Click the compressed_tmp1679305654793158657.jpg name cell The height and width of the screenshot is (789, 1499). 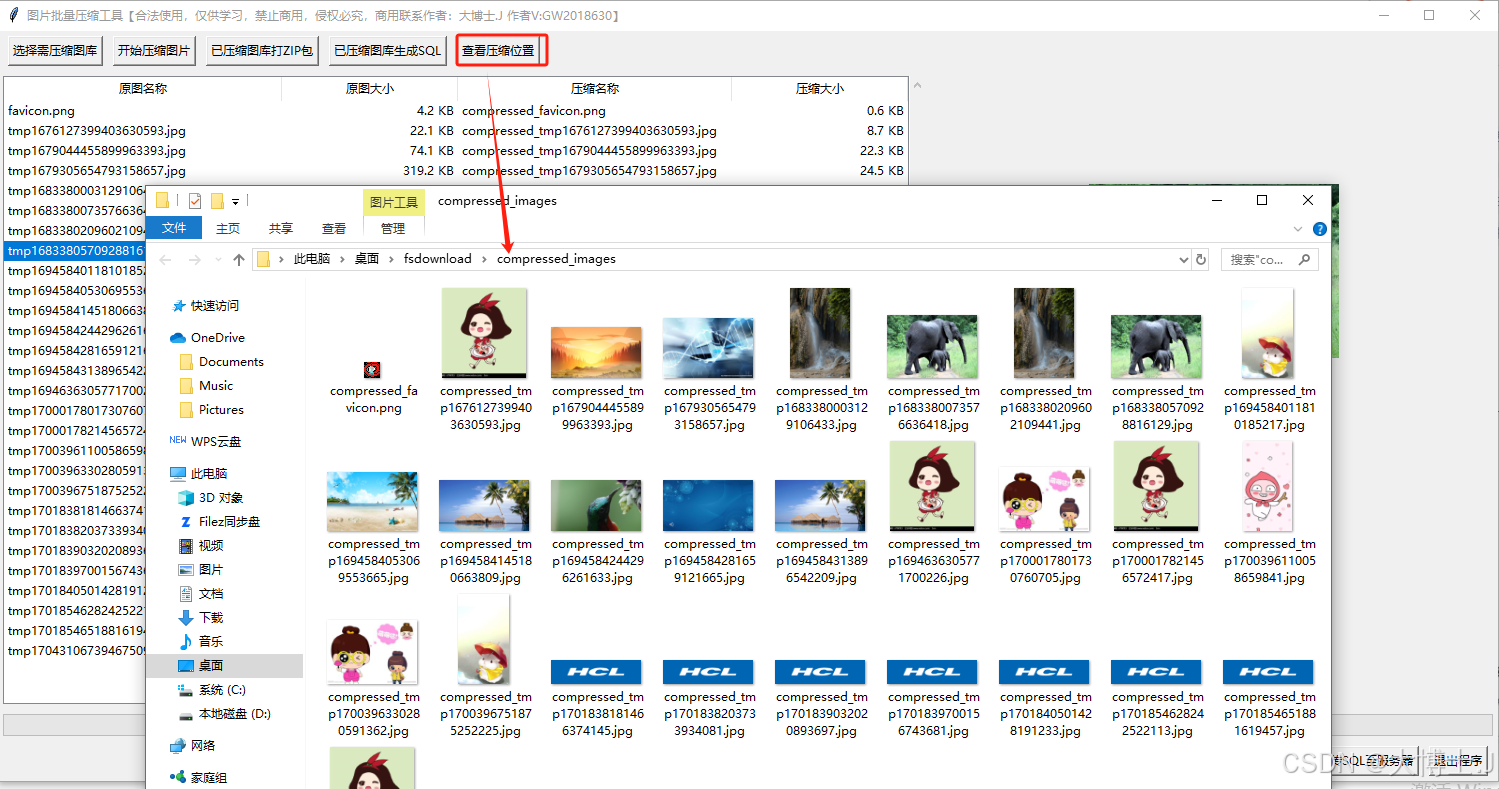[x=589, y=171]
